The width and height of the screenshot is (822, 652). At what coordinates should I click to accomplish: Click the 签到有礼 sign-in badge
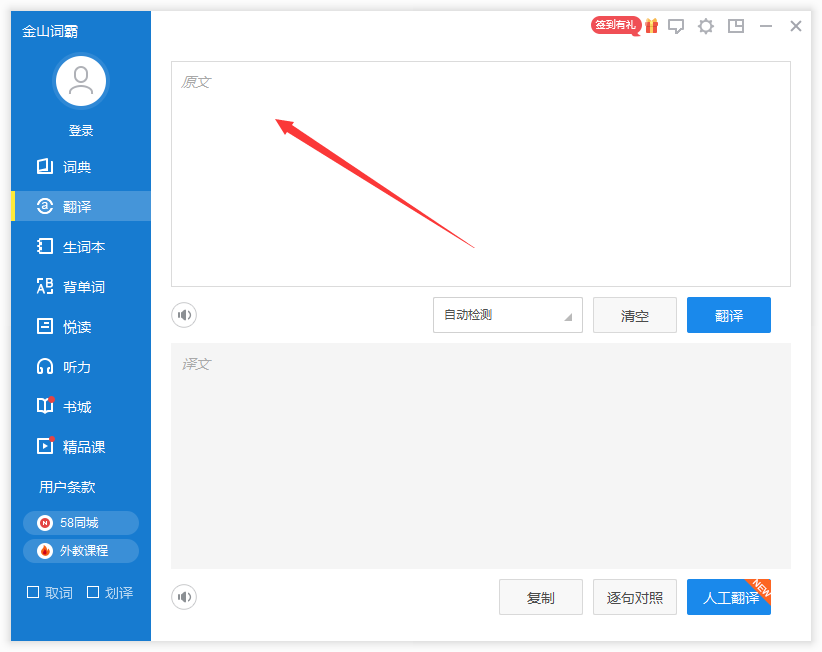(615, 25)
